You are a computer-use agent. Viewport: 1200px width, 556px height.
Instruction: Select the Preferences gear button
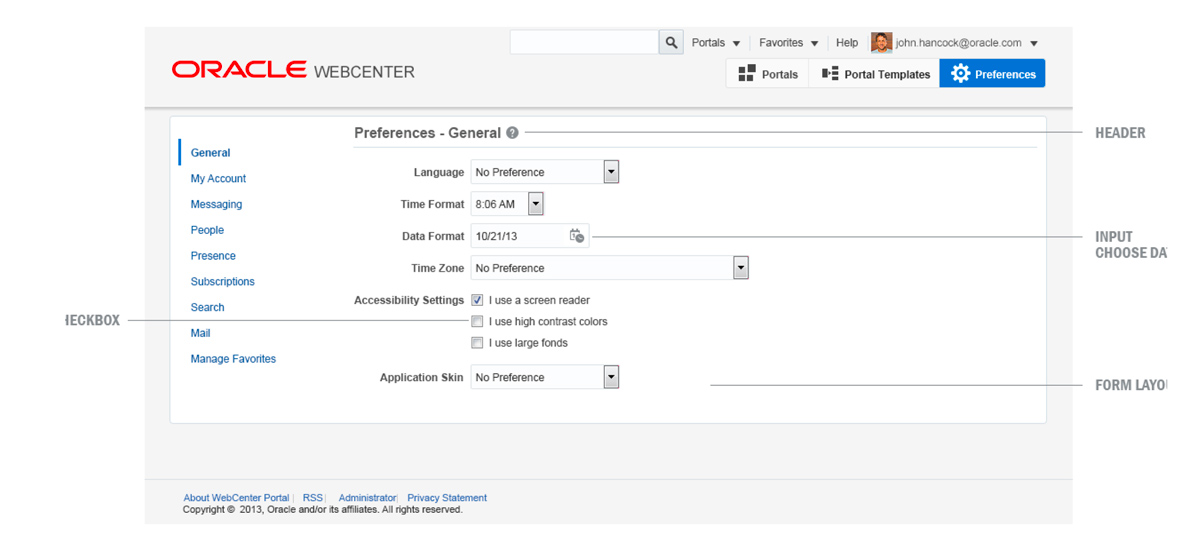click(x=992, y=74)
